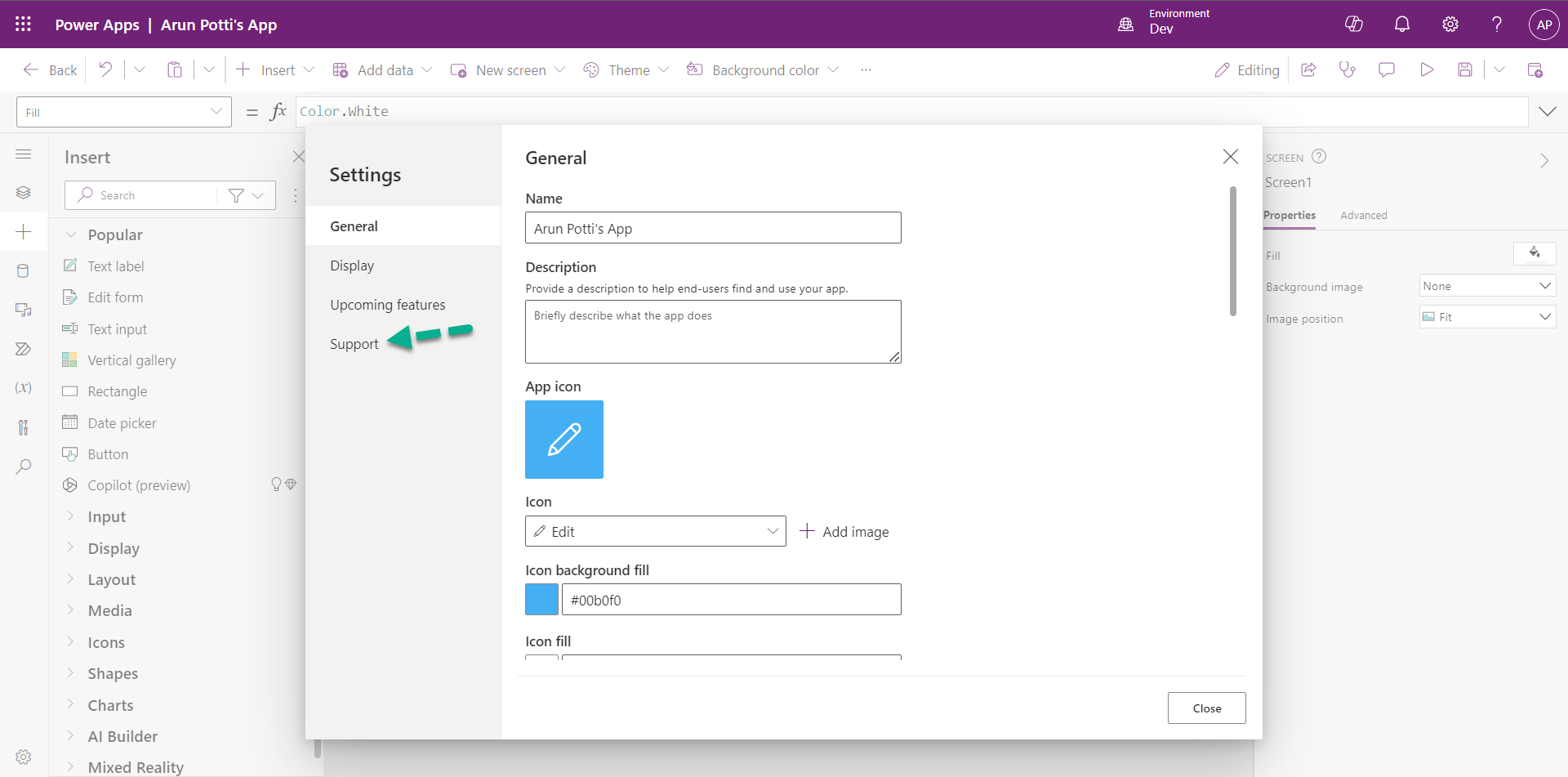Close the Settings dialog with Close button
The height and width of the screenshot is (777, 1568).
click(1206, 708)
